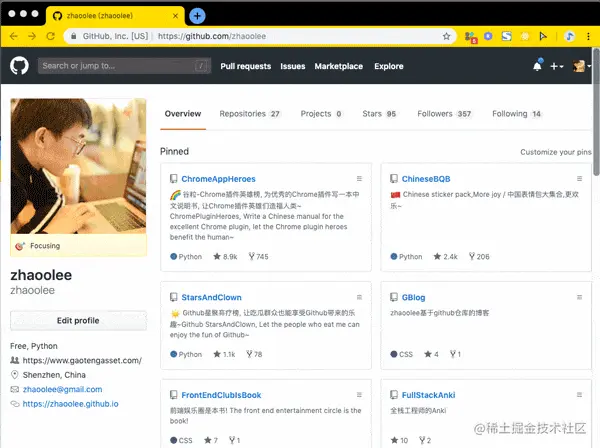Open the user avatar menu in header

click(581, 66)
